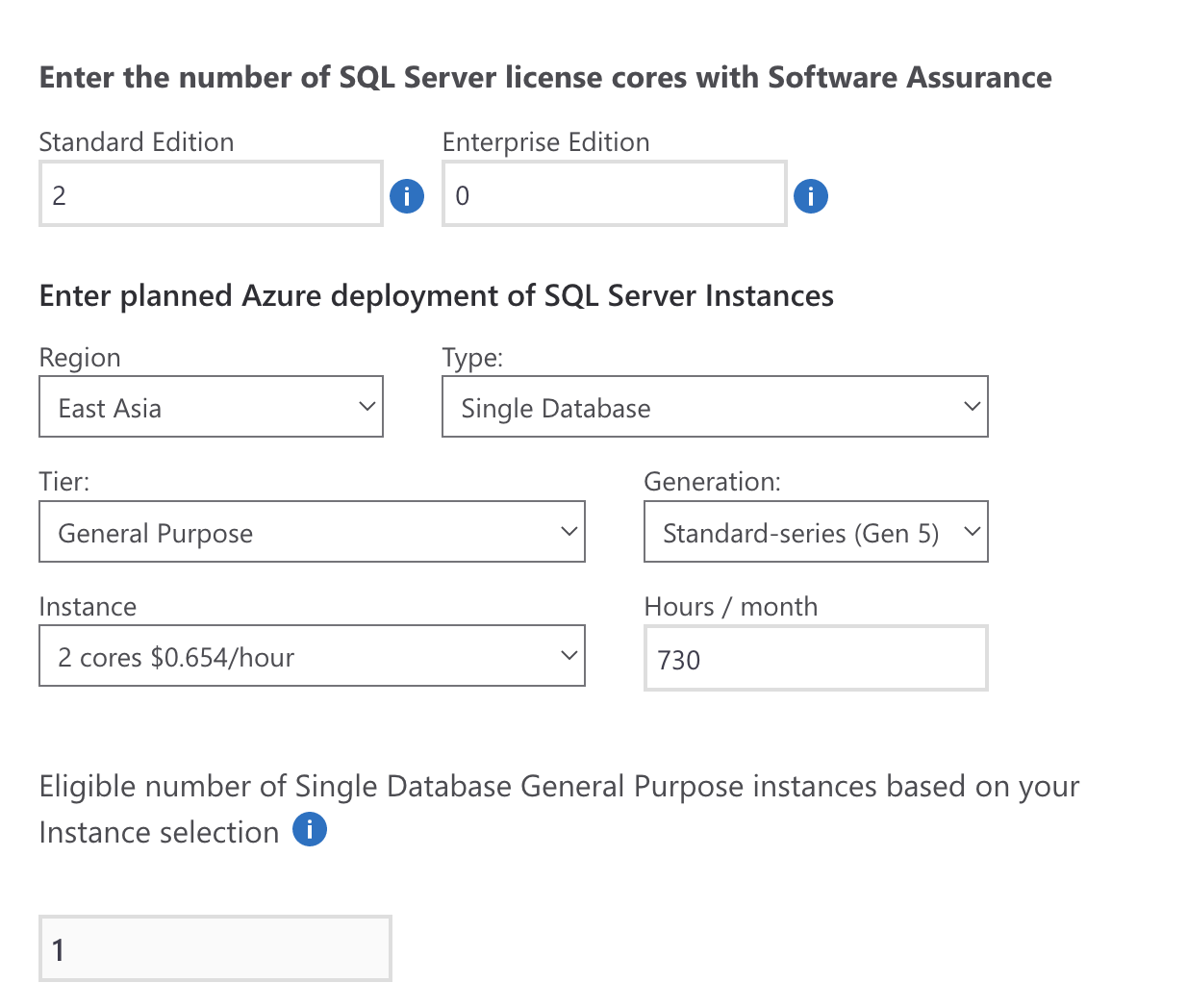Click the 'Tier:' label
This screenshot has height=1008, width=1188.
[63, 482]
